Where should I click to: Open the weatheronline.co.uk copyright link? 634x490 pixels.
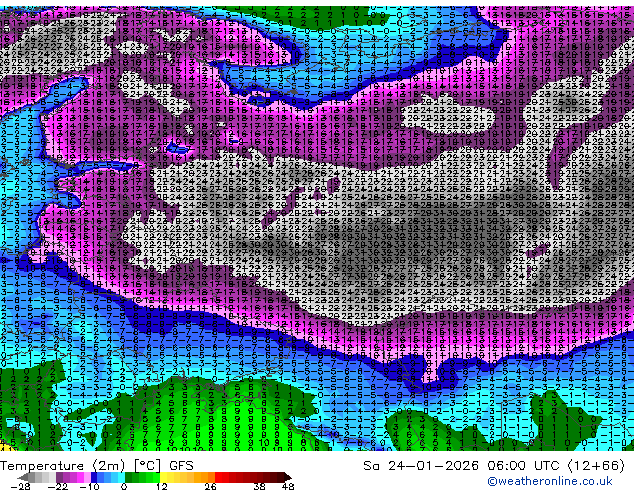point(549,481)
